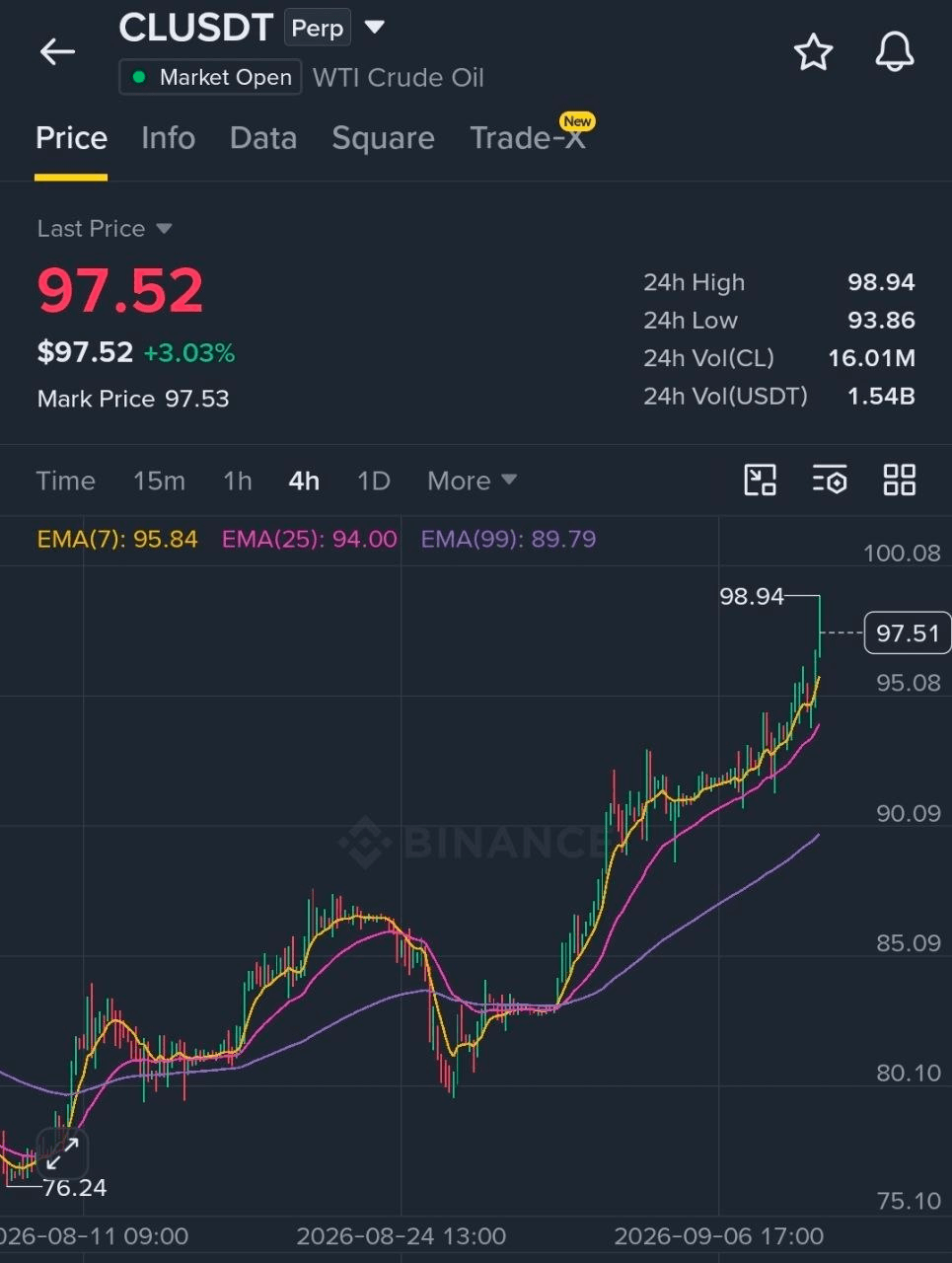This screenshot has height=1263, width=952.
Task: Expand the chart to fullscreen
Action: pos(62,1152)
